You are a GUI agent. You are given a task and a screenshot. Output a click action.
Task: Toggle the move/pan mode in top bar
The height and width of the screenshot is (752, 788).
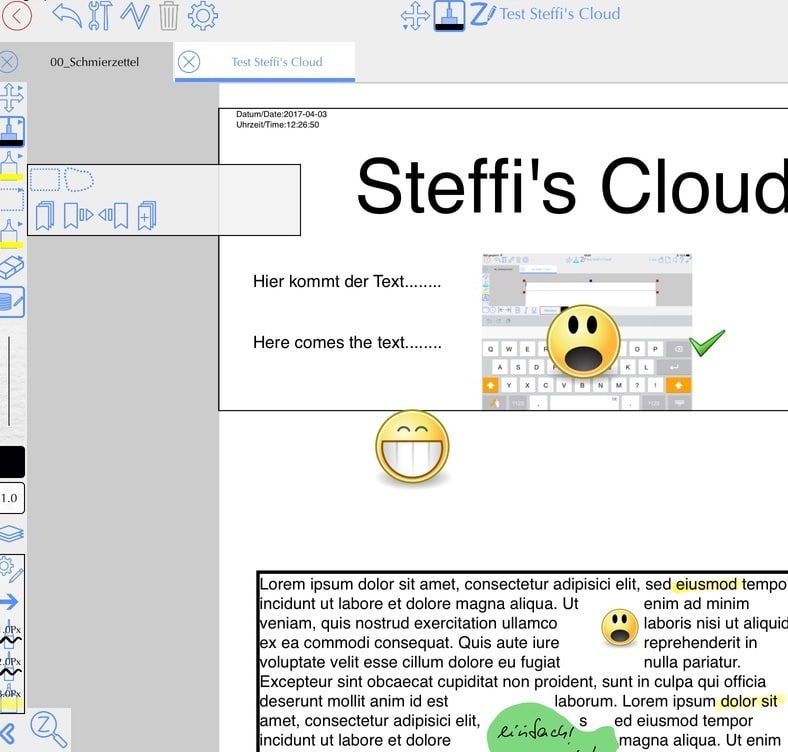415,15
